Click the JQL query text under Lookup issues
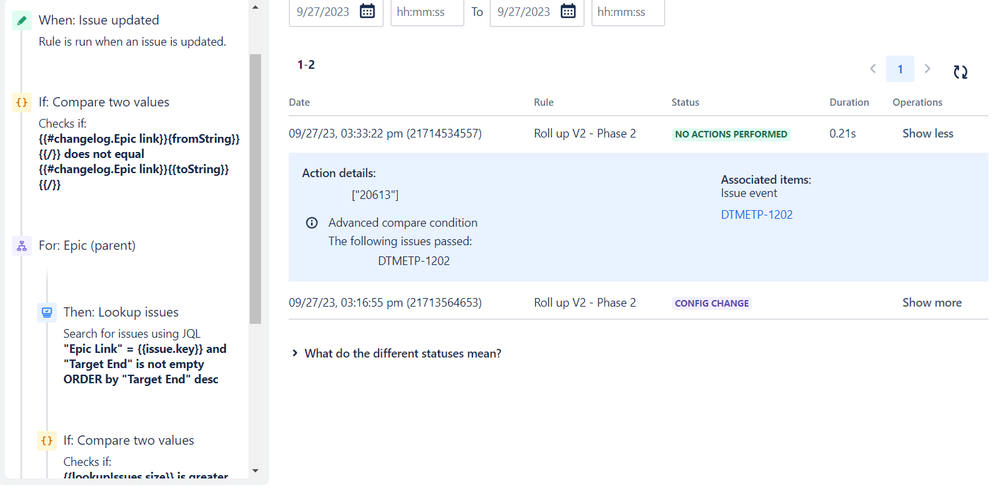 145,364
